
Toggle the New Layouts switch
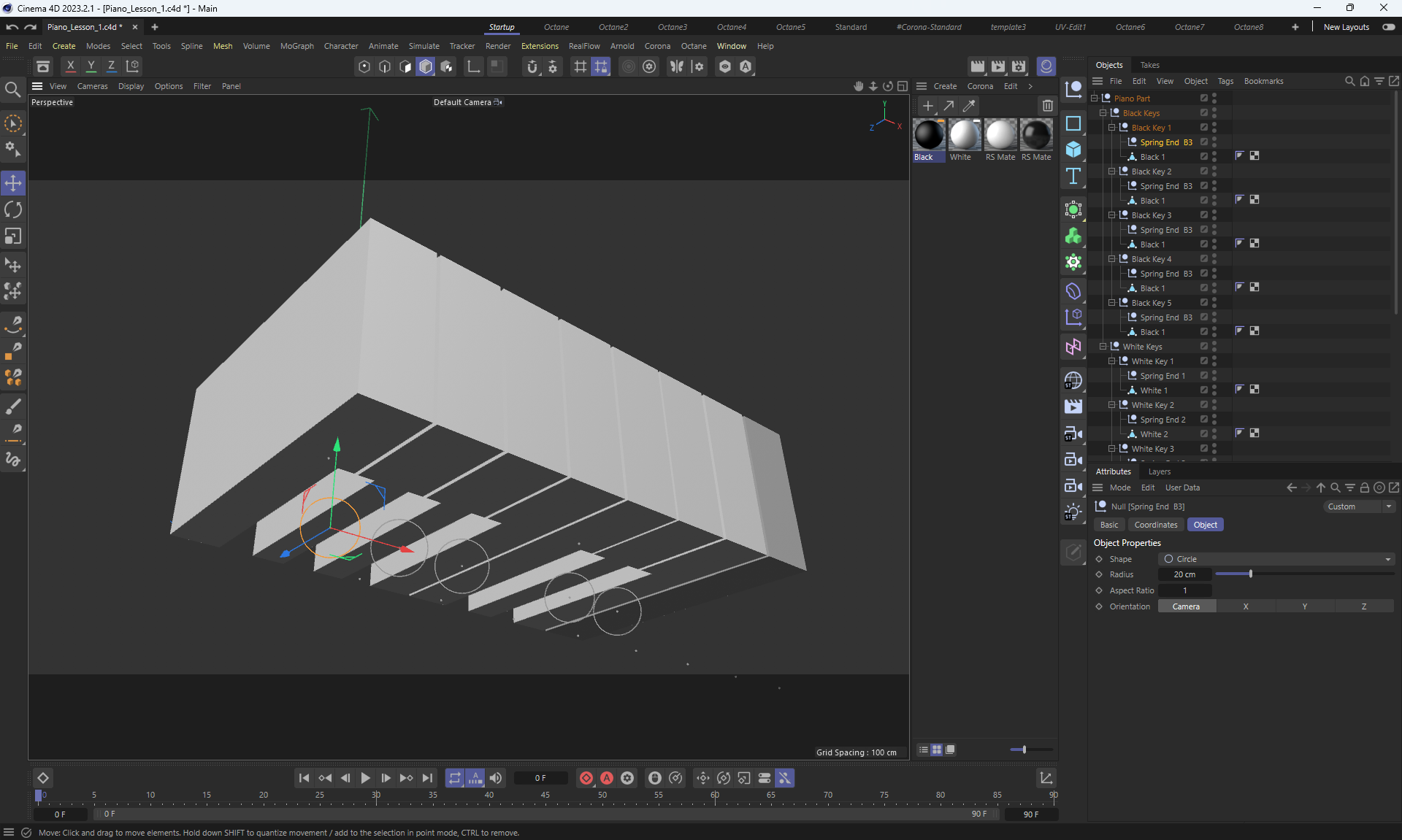(x=1388, y=27)
